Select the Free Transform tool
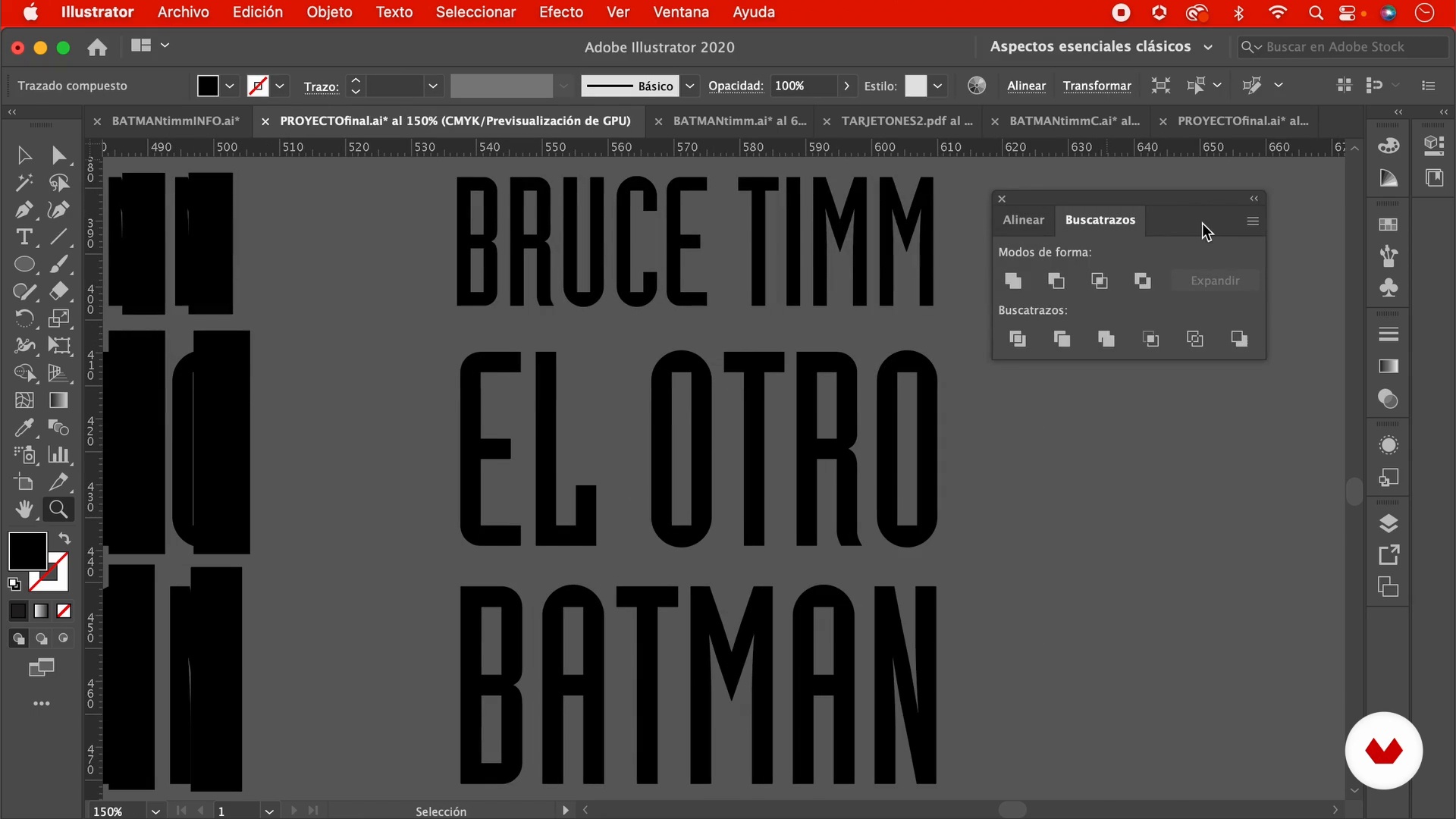 (x=58, y=346)
